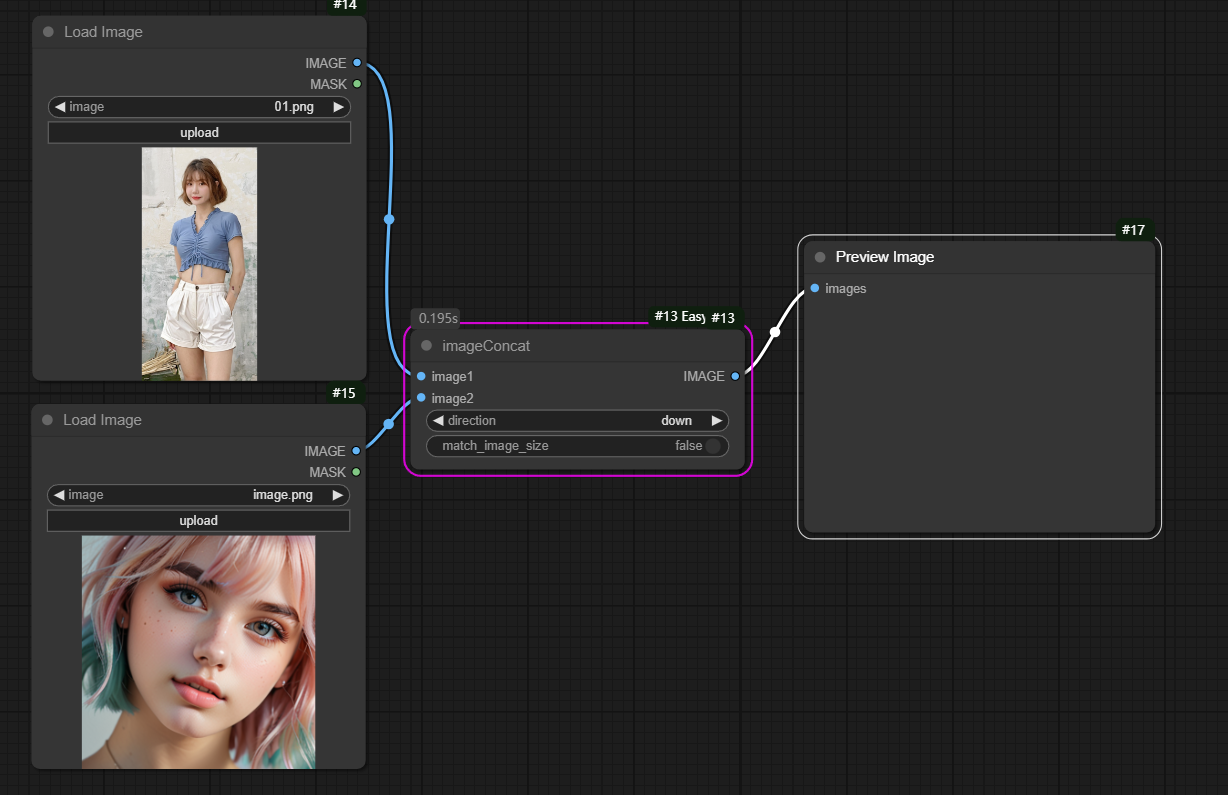
Task: Select the Preview Image node title bar
Action: pyautogui.click(x=980, y=257)
